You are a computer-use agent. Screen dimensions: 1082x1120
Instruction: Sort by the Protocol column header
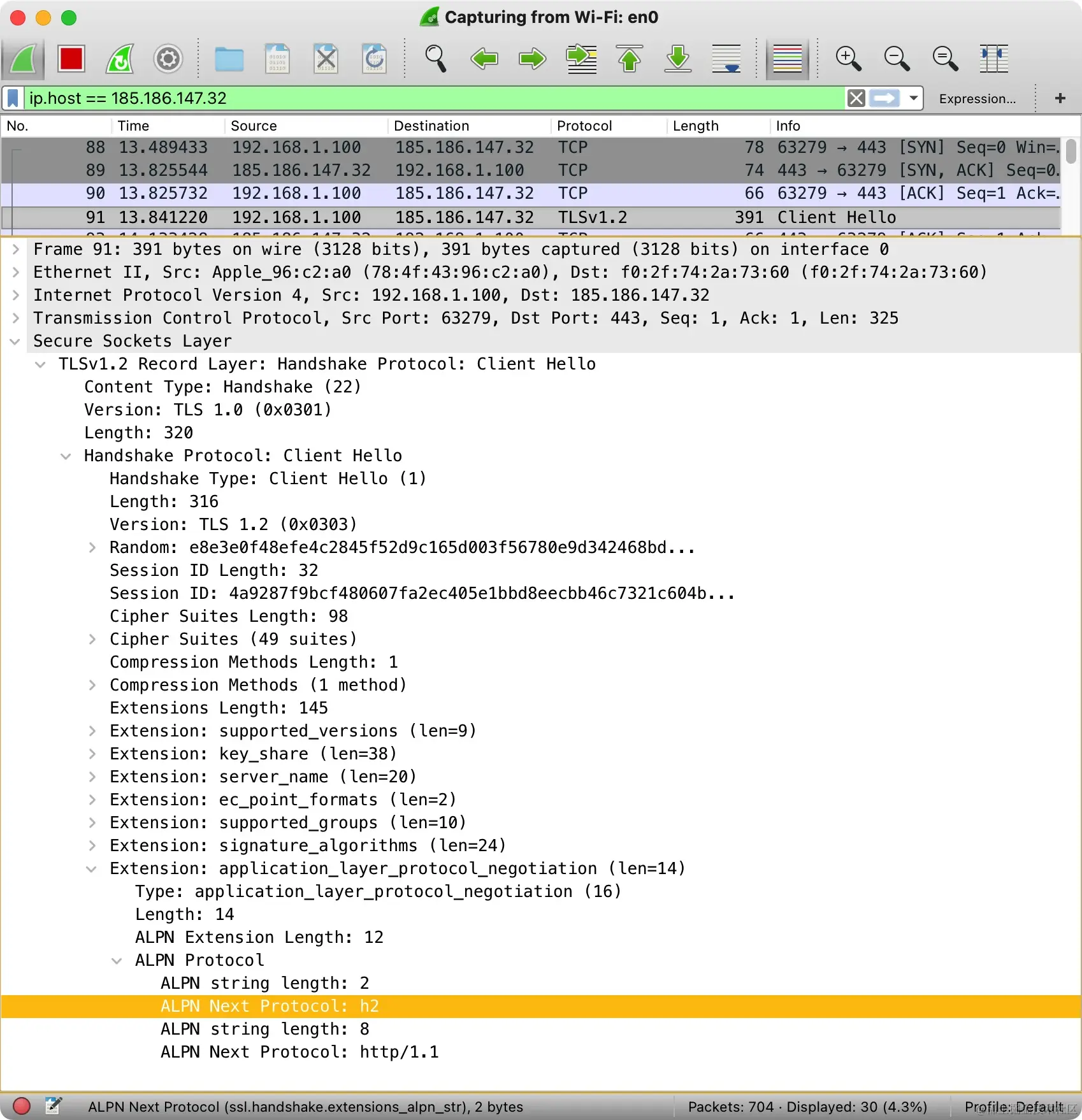point(609,126)
